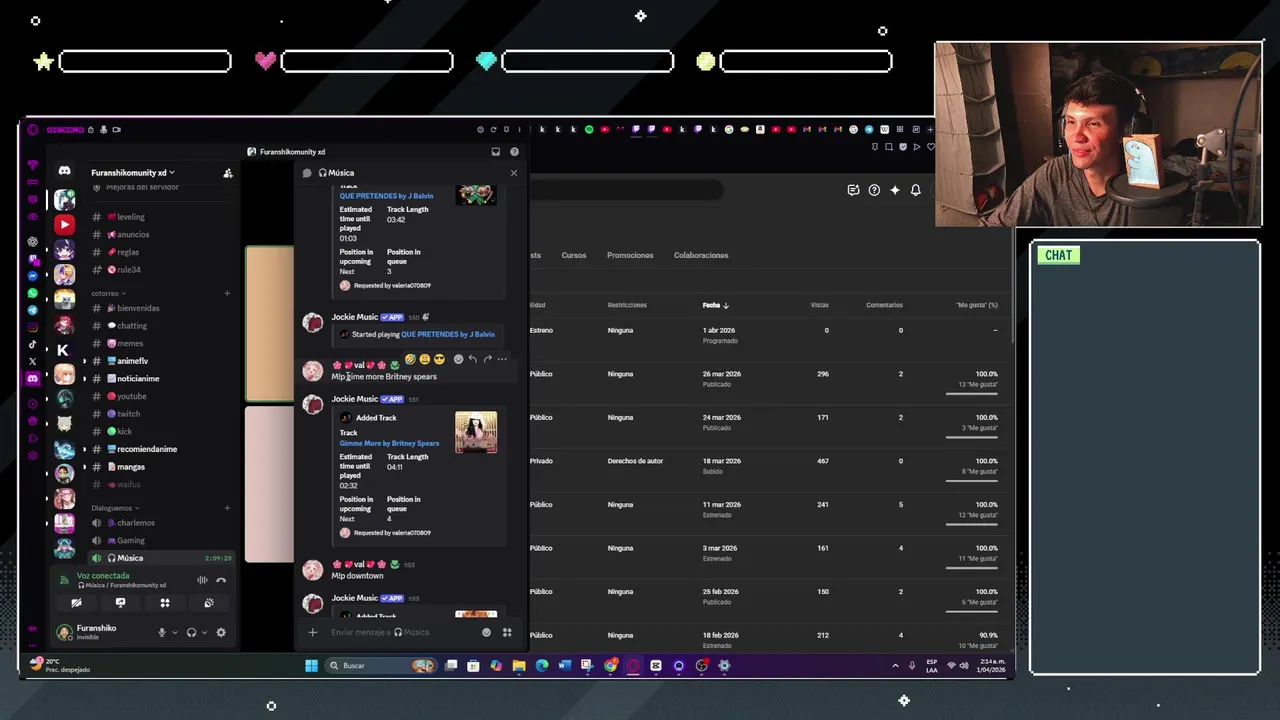Screen dimensions: 1280x720
Task: Open weather widget showing 20°C
Action: click(x=60, y=665)
